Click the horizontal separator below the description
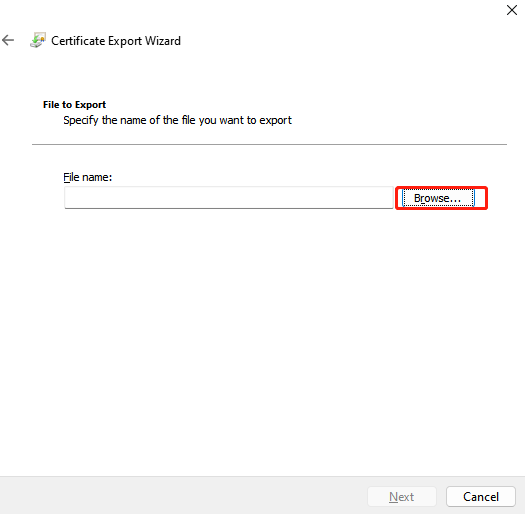The width and height of the screenshot is (525, 514). click(269, 144)
